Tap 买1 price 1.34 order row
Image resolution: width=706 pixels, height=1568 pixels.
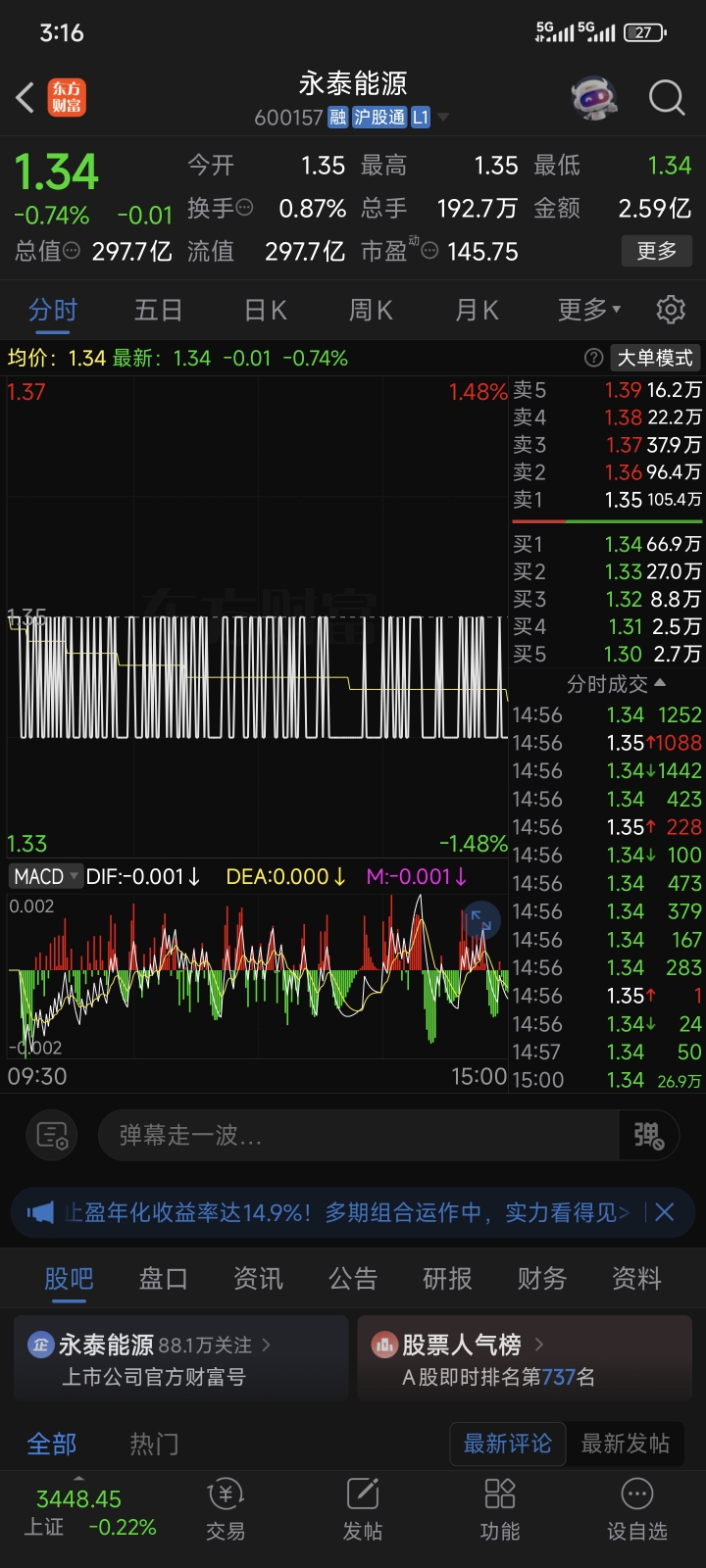tap(607, 544)
